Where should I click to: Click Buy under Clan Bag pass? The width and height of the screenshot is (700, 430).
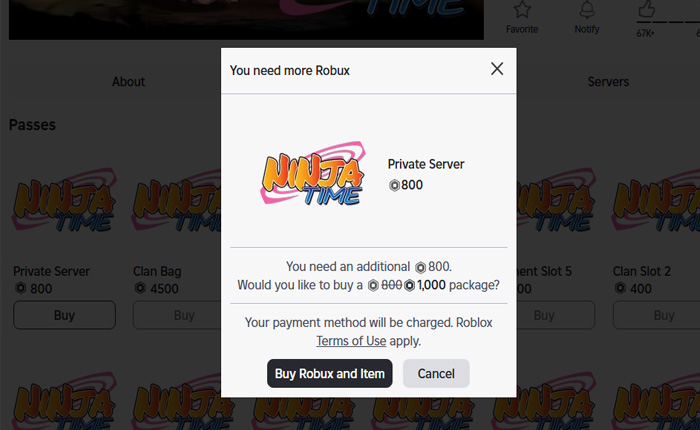(184, 315)
